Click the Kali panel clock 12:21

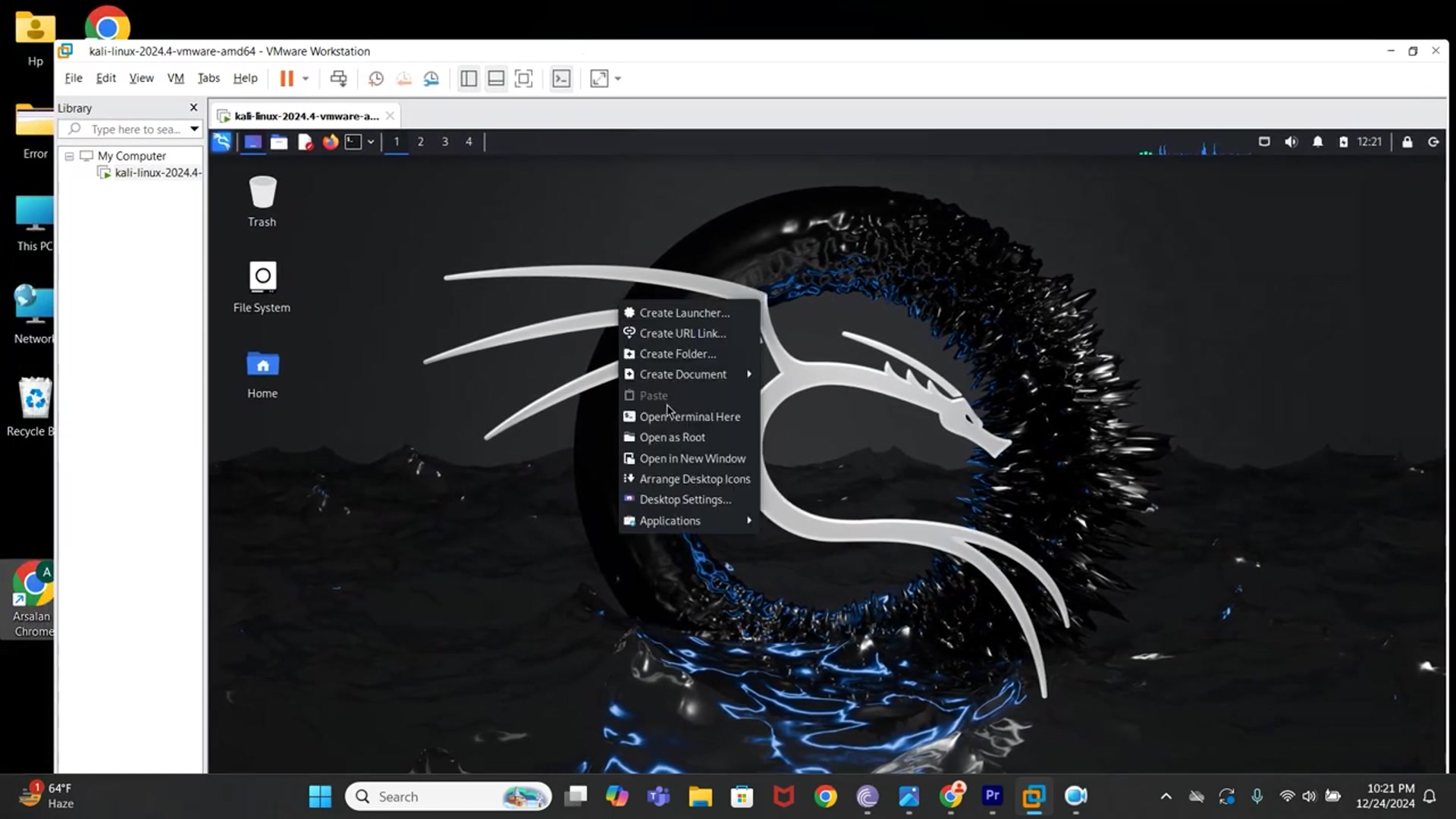1370,142
